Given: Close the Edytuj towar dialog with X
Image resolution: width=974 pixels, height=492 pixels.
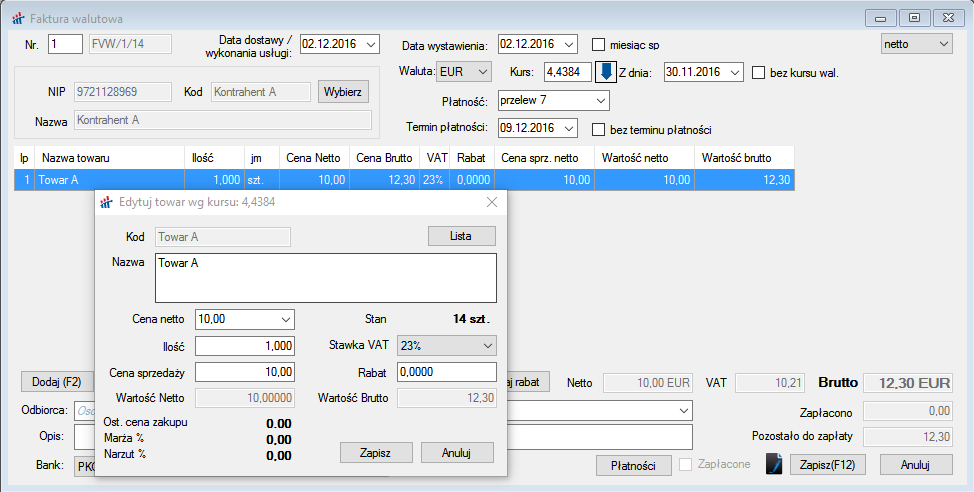Looking at the screenshot, I should pos(491,202).
